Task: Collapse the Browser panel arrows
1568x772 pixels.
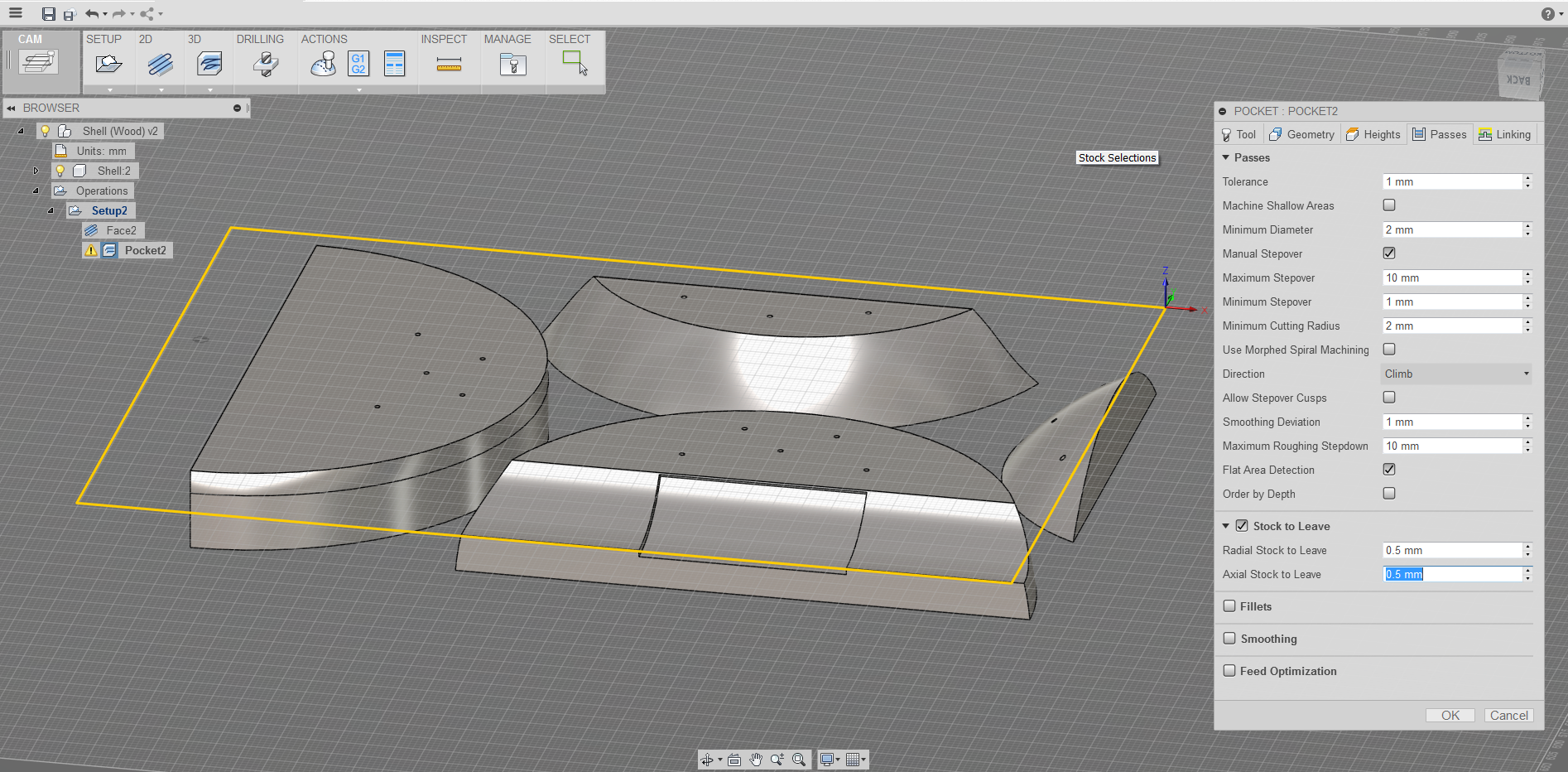Action: pyautogui.click(x=11, y=108)
